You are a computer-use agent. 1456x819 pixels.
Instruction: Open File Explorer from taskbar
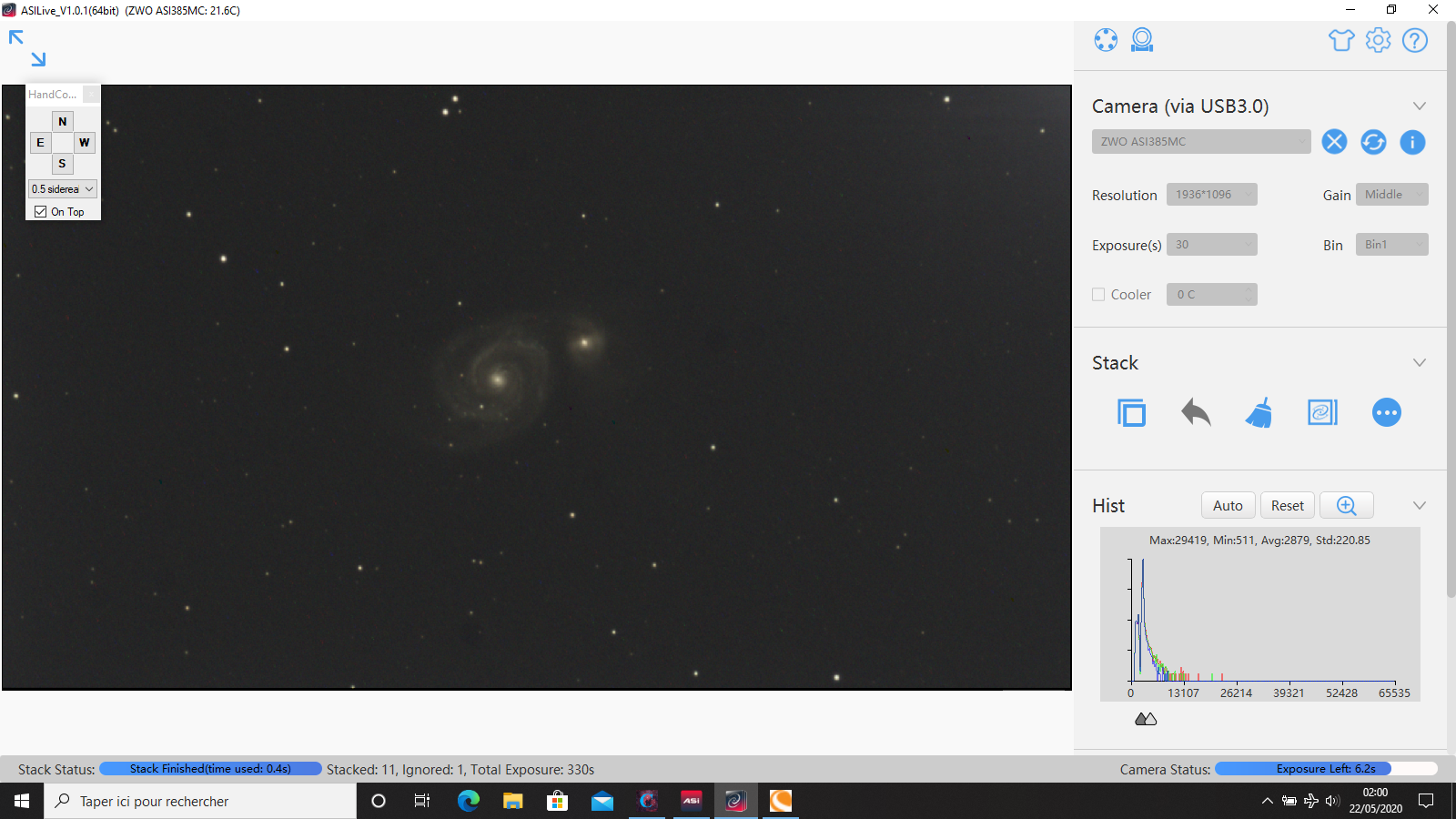[x=512, y=801]
